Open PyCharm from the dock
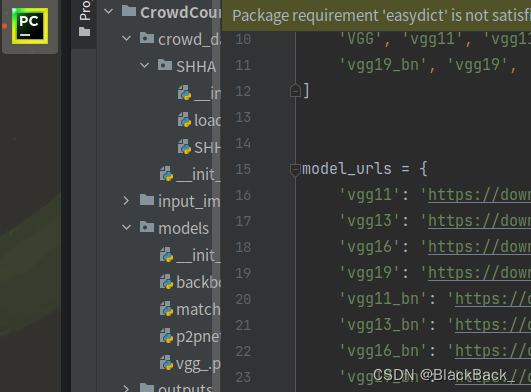 click(x=30, y=26)
